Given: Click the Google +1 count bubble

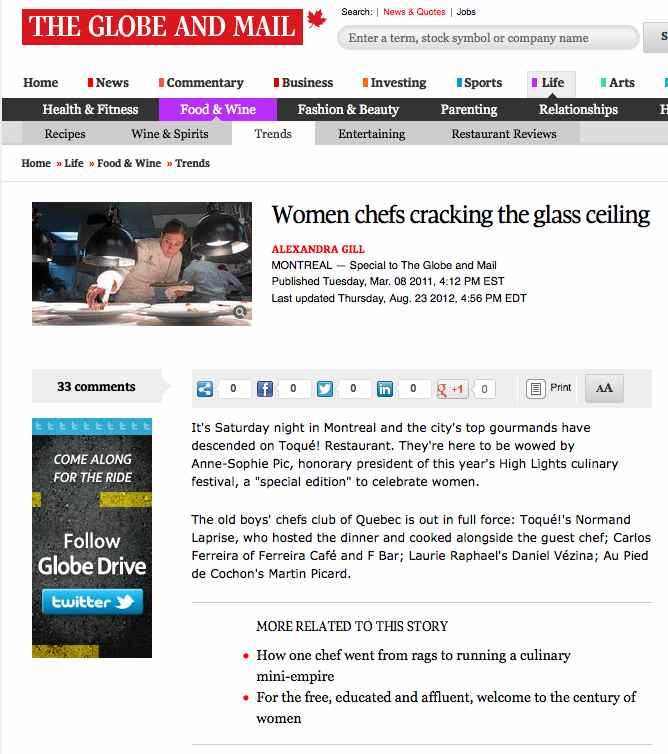Looking at the screenshot, I should point(484,389).
